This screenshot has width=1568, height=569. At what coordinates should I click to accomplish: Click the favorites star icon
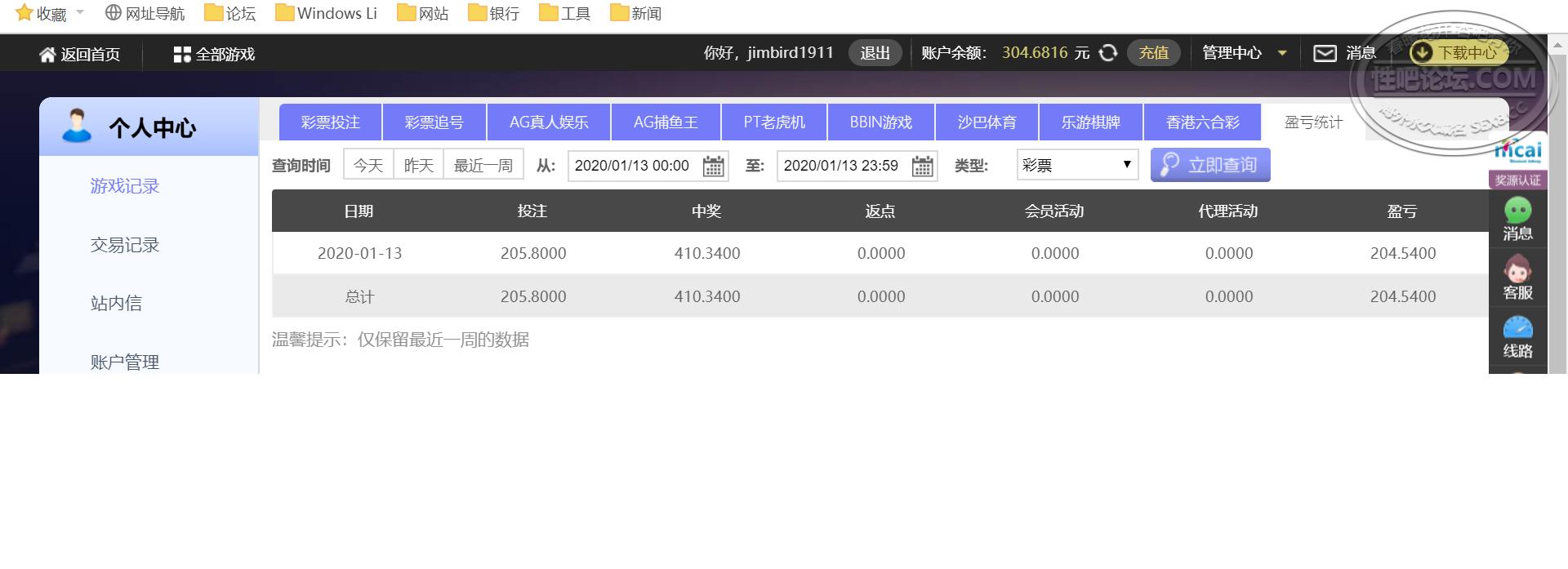pos(24,13)
